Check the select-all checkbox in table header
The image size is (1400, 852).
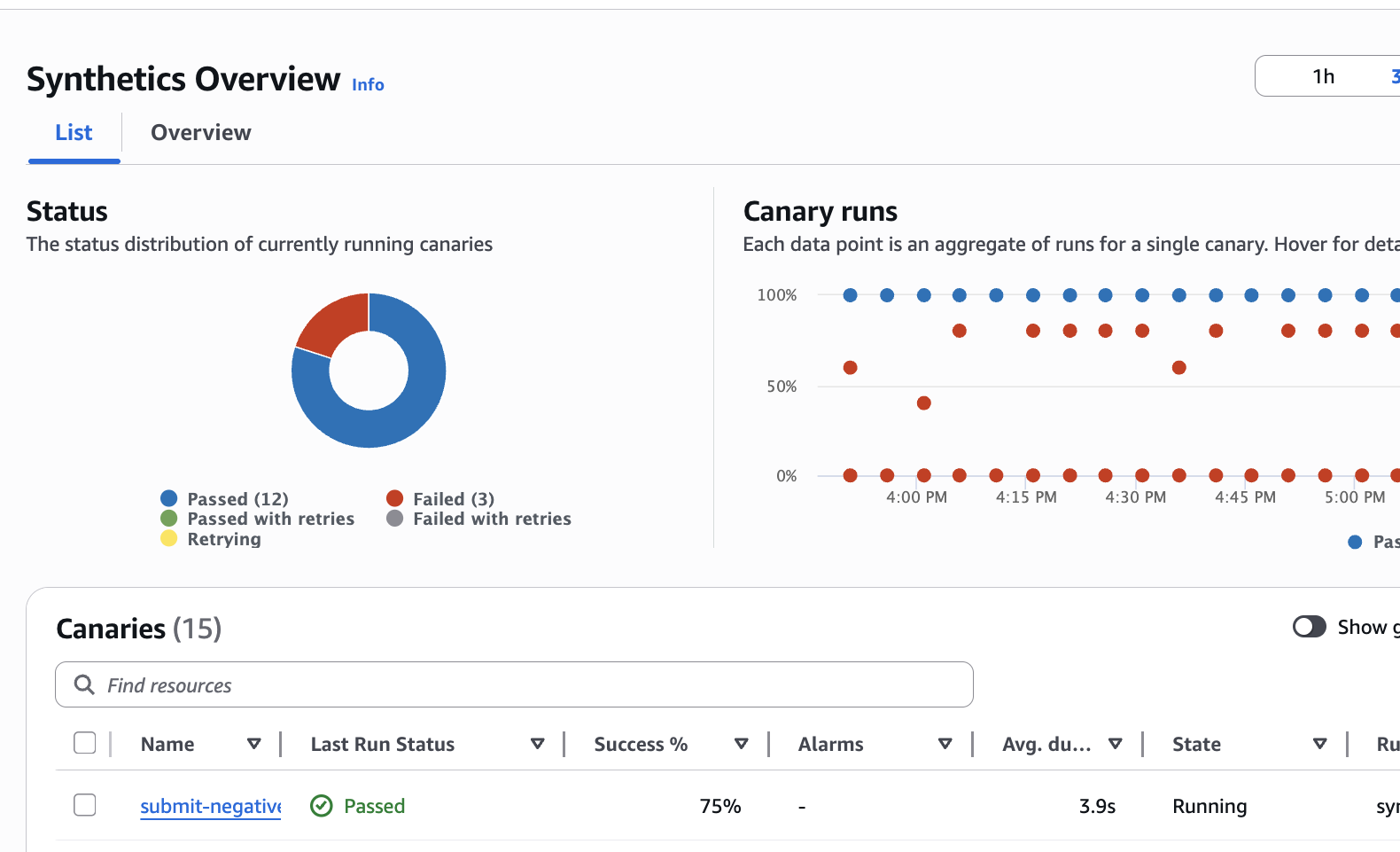(85, 743)
